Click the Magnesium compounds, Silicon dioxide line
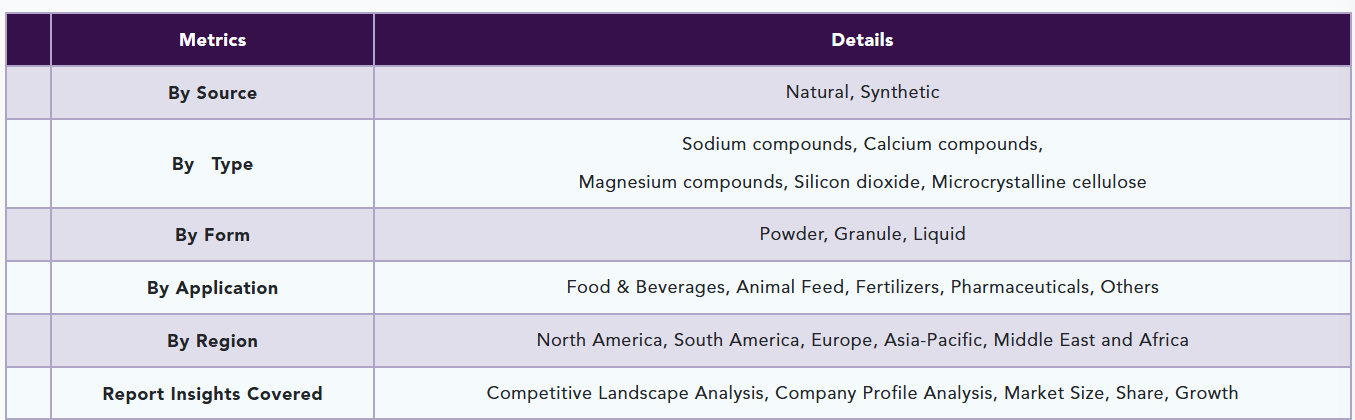The width and height of the screenshot is (1355, 420). click(862, 182)
